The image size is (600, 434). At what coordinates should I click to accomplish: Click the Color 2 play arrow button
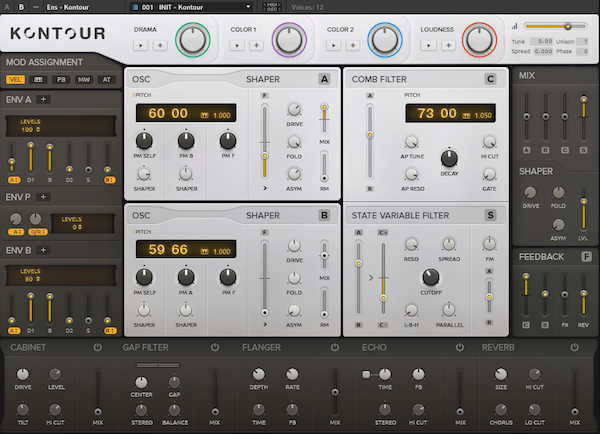coord(334,46)
